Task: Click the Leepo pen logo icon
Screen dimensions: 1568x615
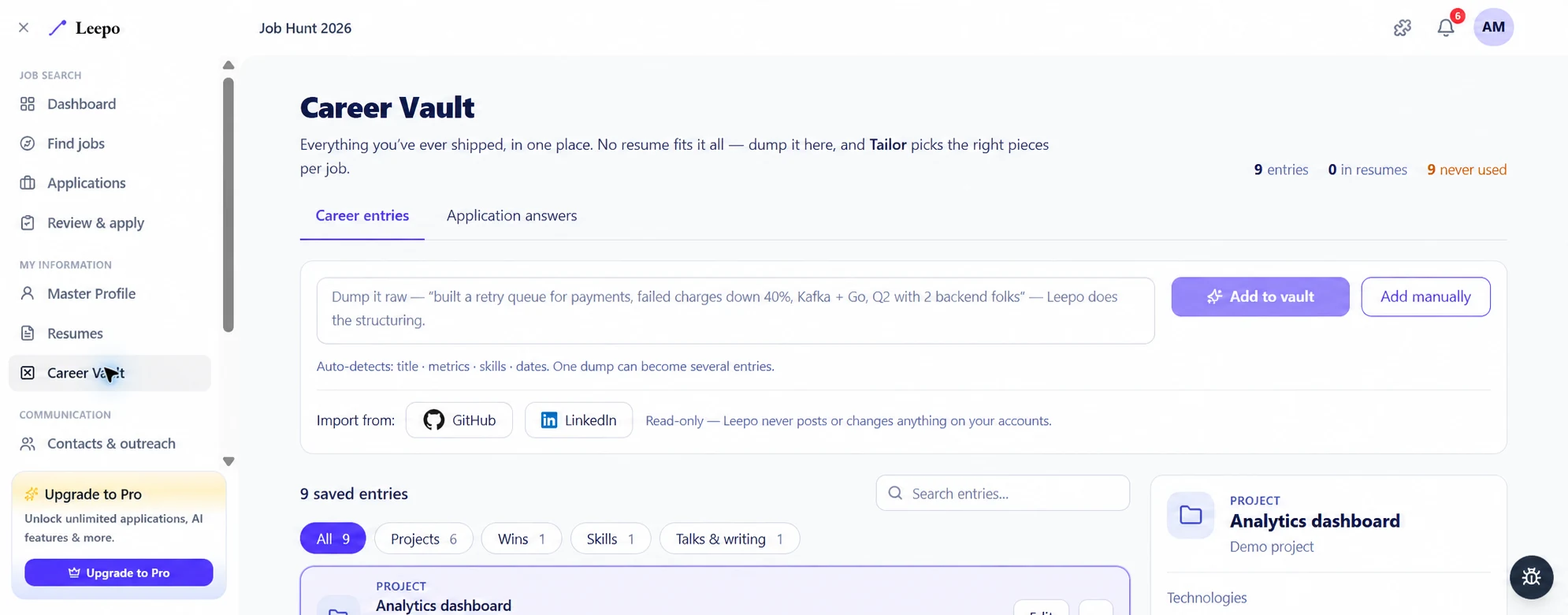Action: click(x=58, y=28)
